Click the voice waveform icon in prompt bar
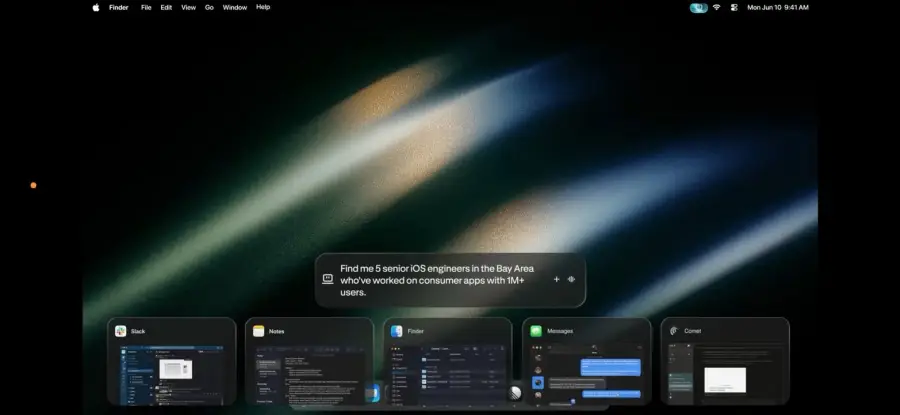 click(x=571, y=280)
